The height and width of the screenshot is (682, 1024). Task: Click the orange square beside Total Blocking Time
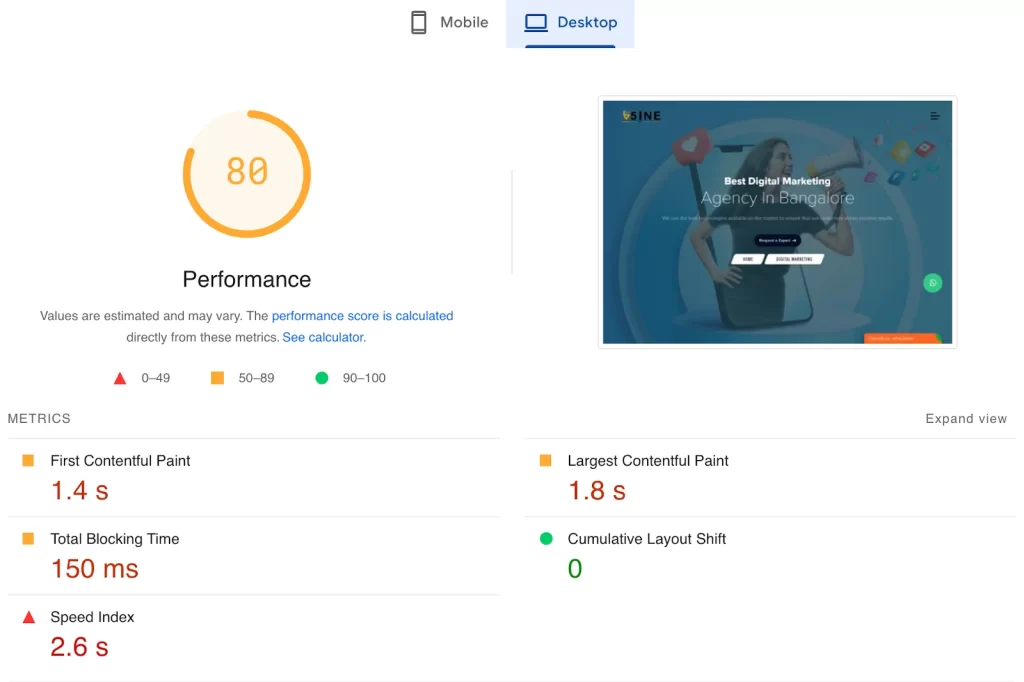coord(30,539)
